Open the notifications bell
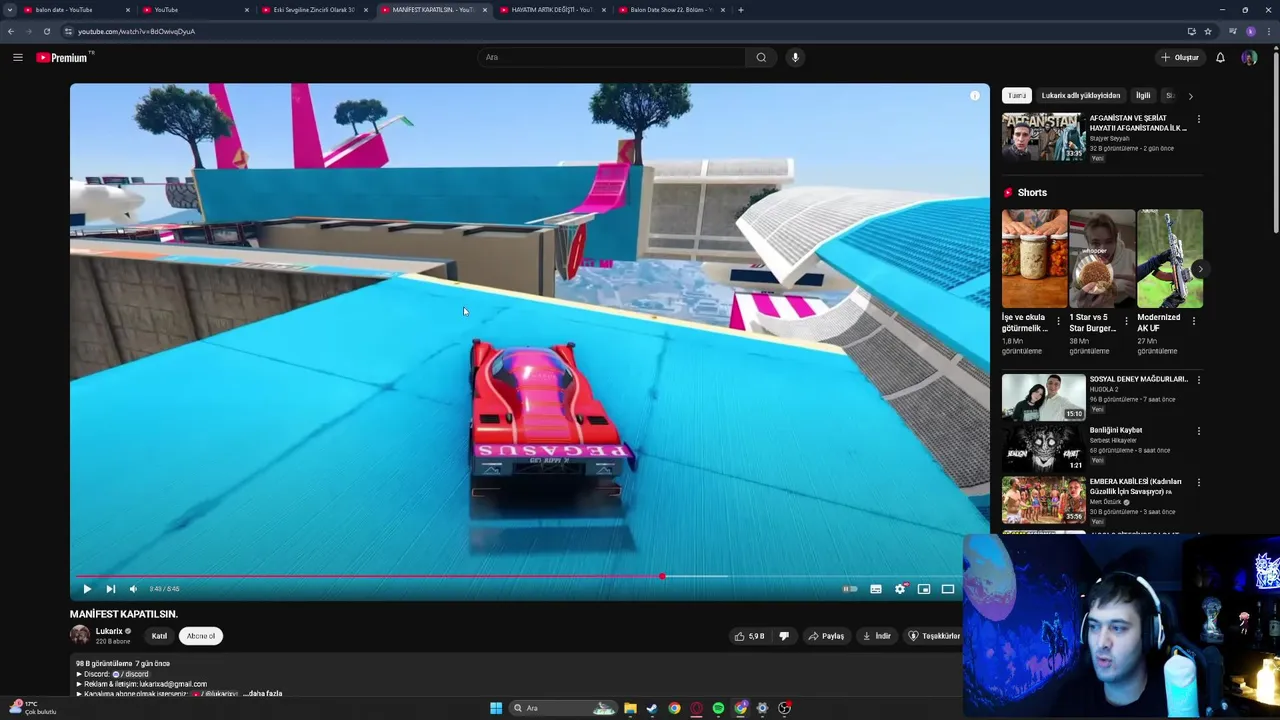 coord(1220,57)
